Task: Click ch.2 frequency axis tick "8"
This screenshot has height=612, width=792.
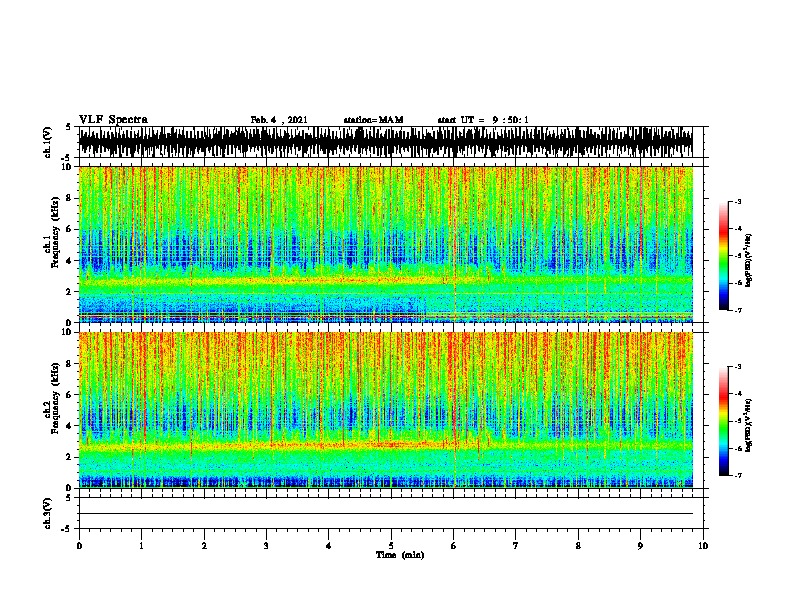Action: (x=70, y=364)
